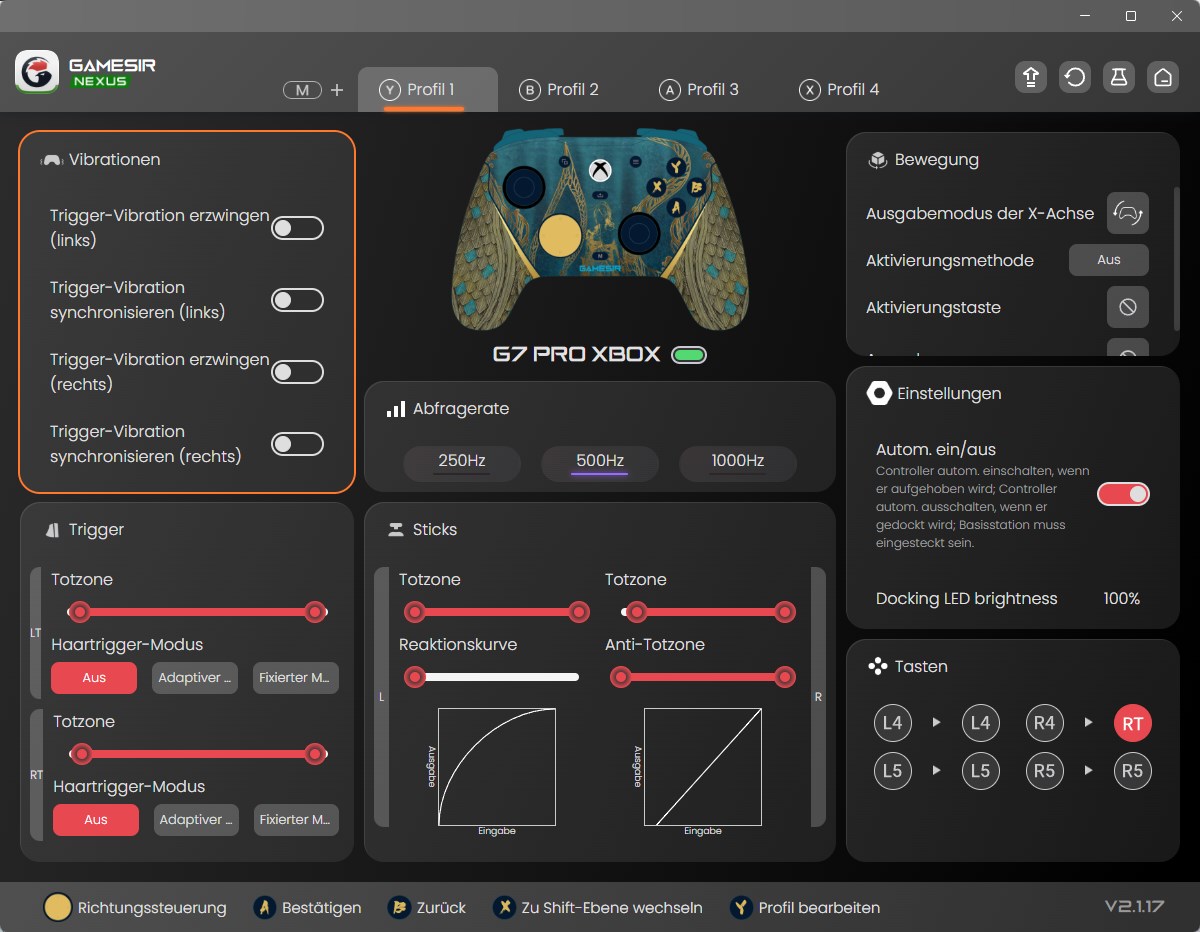Click the Anti-Totzone slider right handle
1200x932 pixels.
coord(785,678)
